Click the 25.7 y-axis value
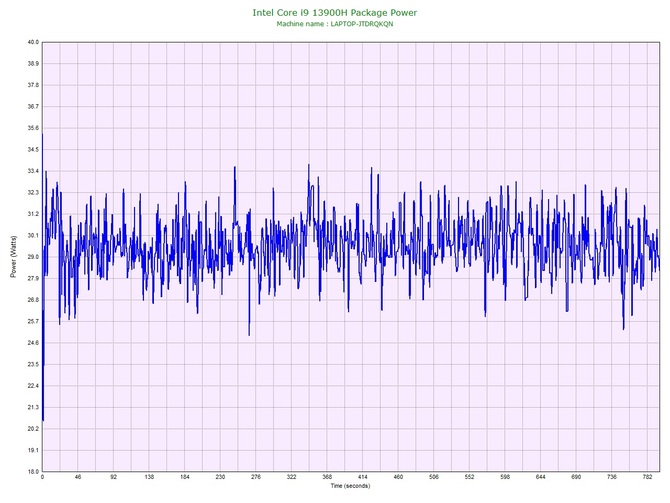670x503 pixels. coord(33,321)
